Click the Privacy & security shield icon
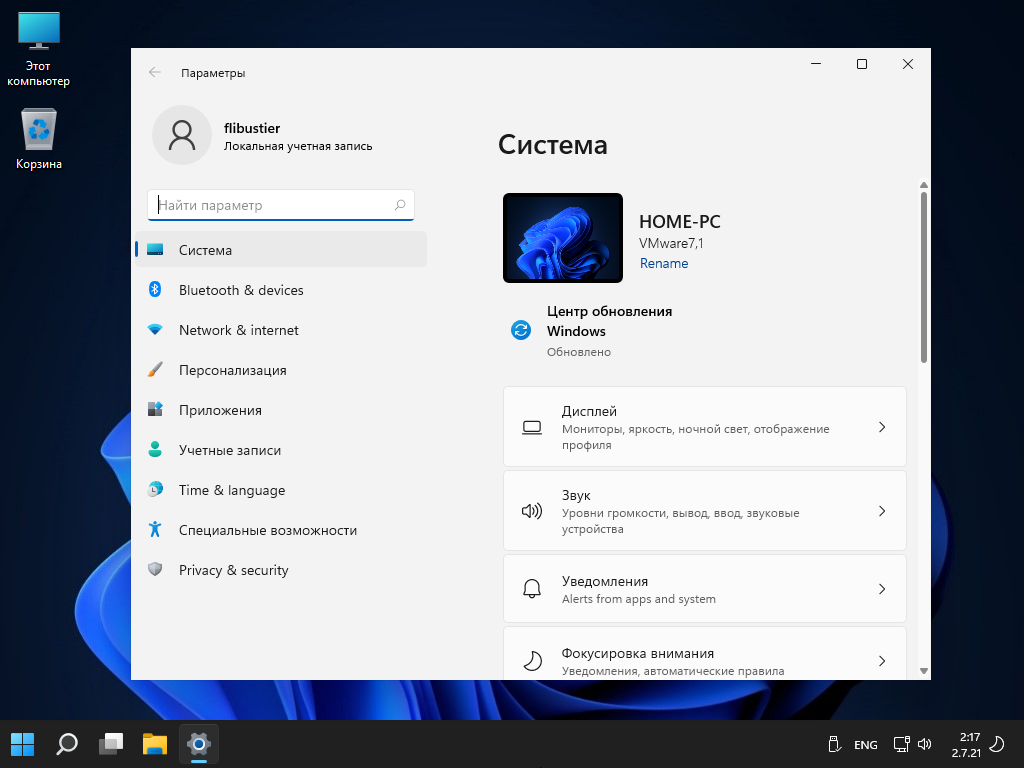 (x=155, y=570)
